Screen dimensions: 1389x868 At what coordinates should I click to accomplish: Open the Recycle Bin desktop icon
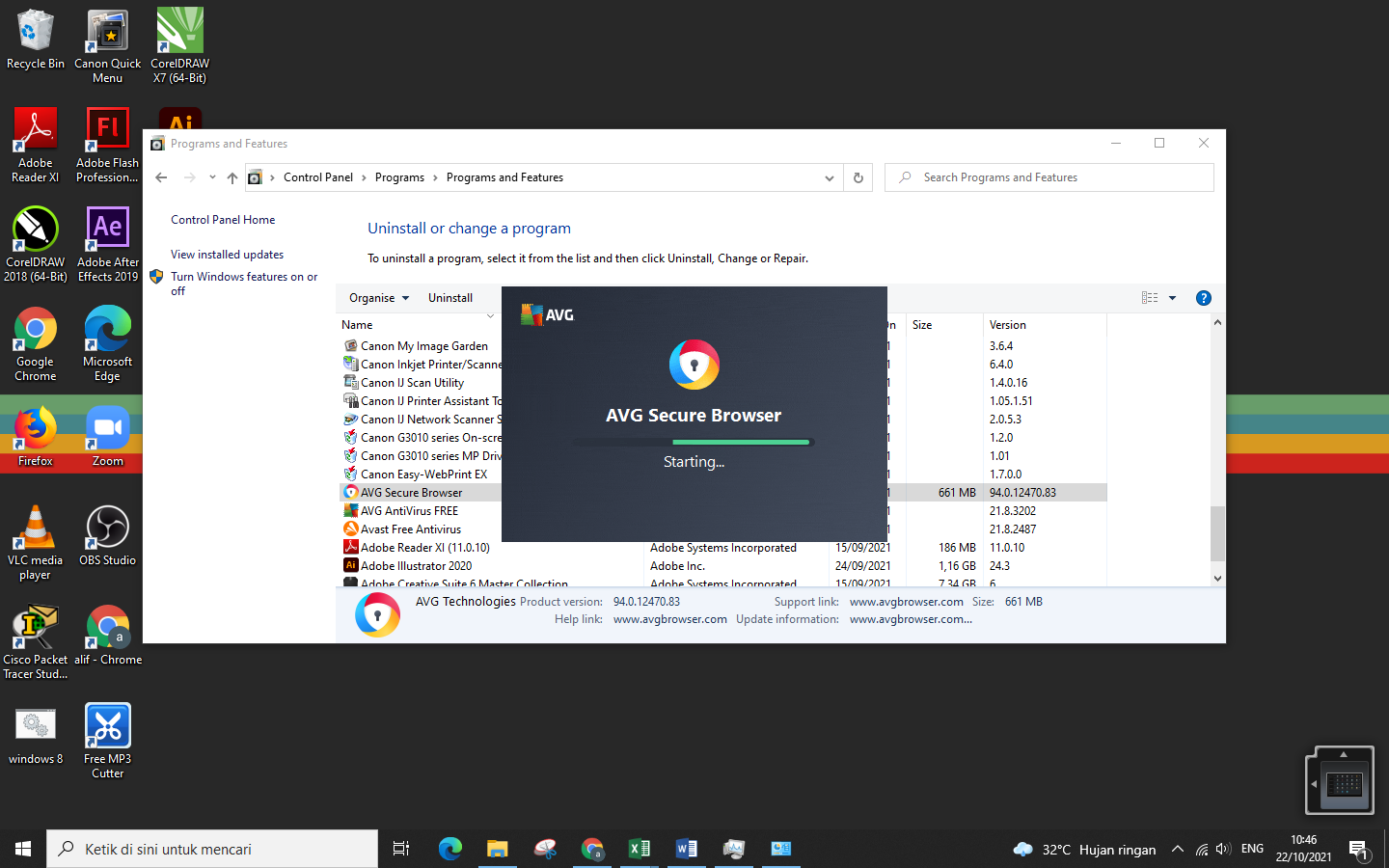35,40
